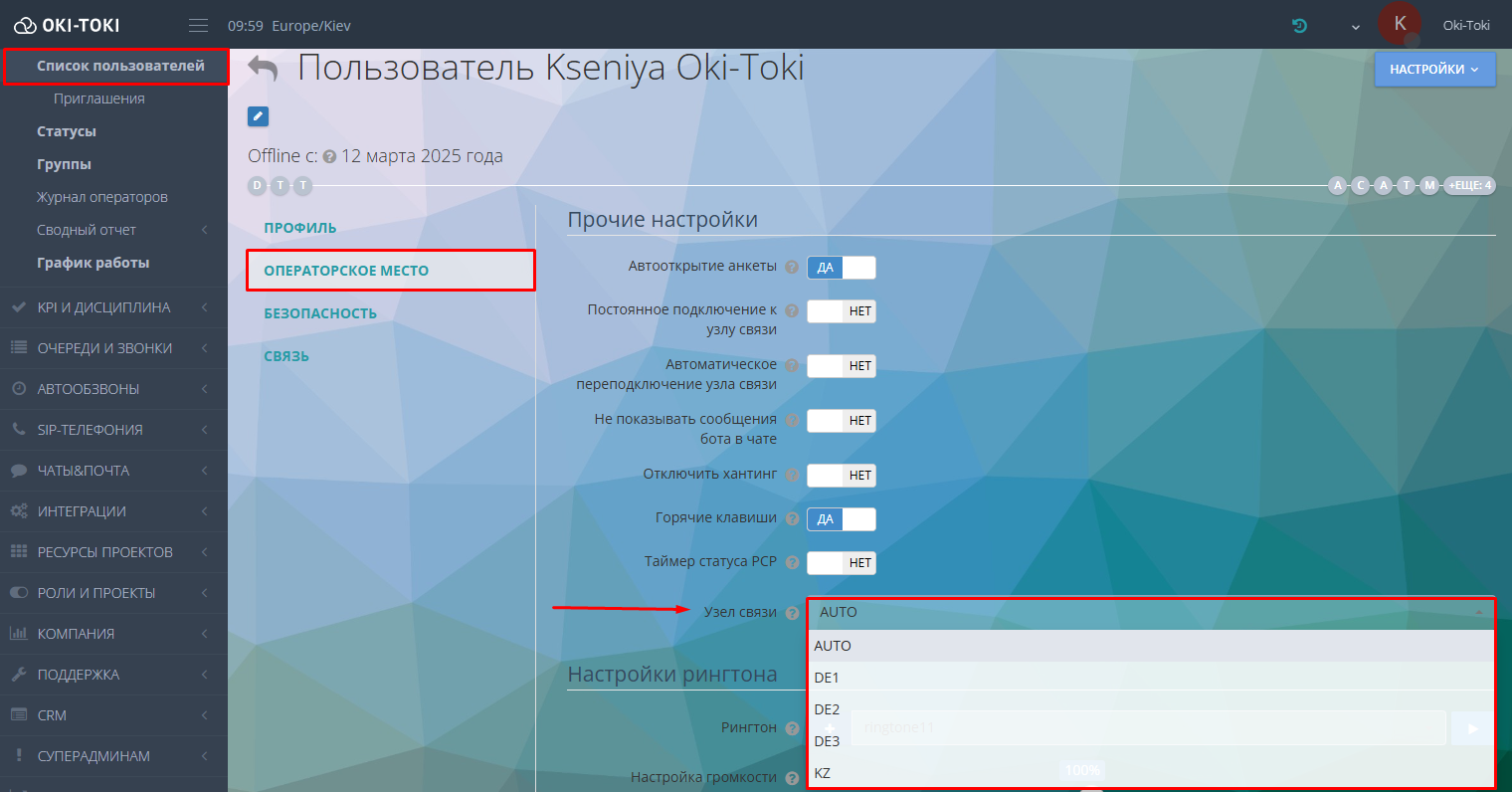Click the Europe/Kiev timezone label
This screenshot has height=792, width=1512.
(311, 26)
